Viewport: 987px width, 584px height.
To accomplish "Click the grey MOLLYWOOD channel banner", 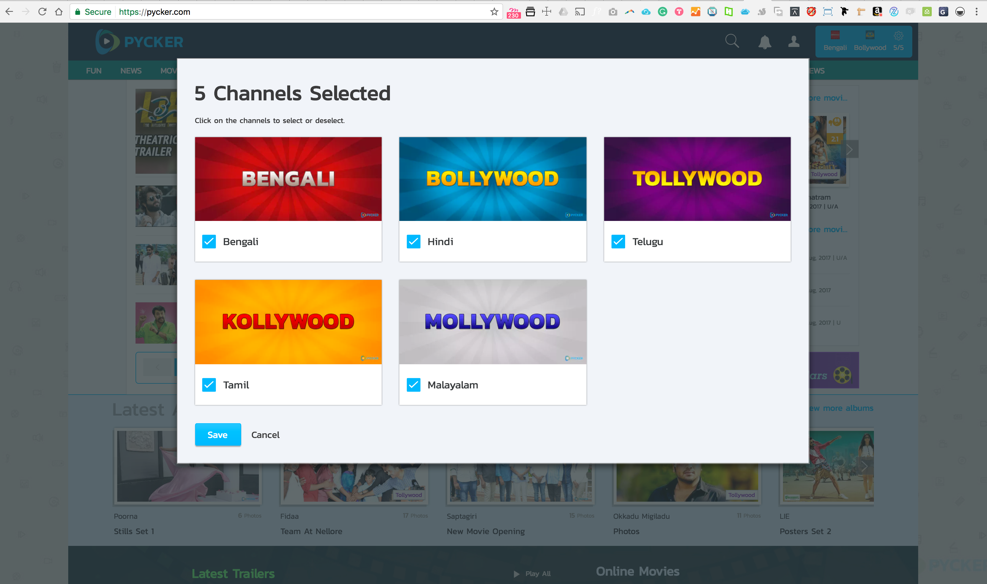I will (493, 322).
